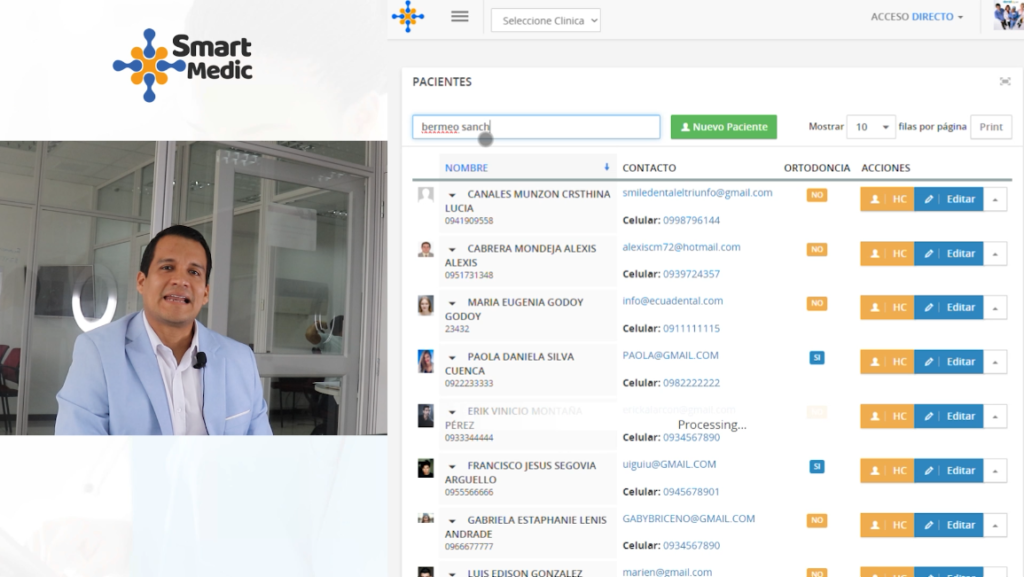Edit patient CABRERA MONDEJA ALEXIS
The width and height of the screenshot is (1024, 577).
[x=949, y=253]
